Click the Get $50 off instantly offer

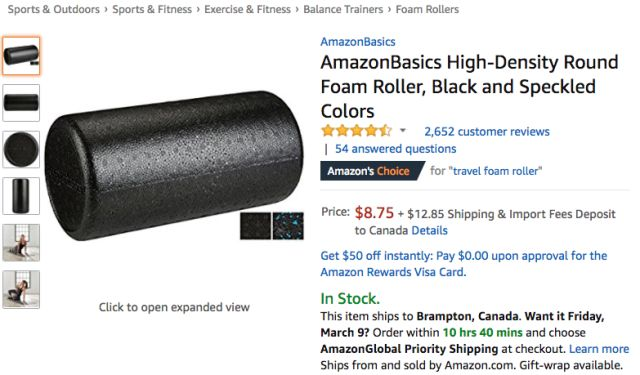click(x=464, y=264)
